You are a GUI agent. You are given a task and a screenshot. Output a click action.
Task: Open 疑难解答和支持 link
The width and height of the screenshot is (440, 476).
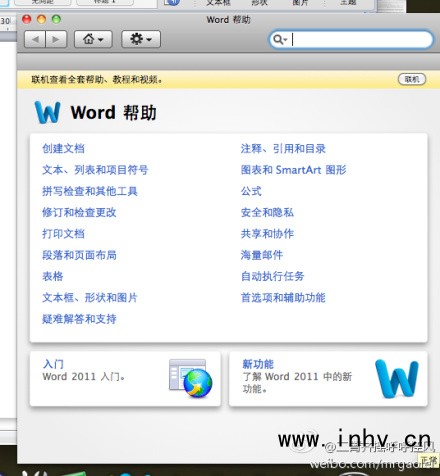point(79,319)
